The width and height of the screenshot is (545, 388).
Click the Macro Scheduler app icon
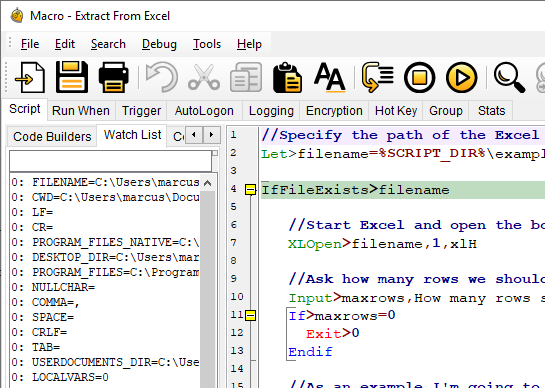click(17, 16)
